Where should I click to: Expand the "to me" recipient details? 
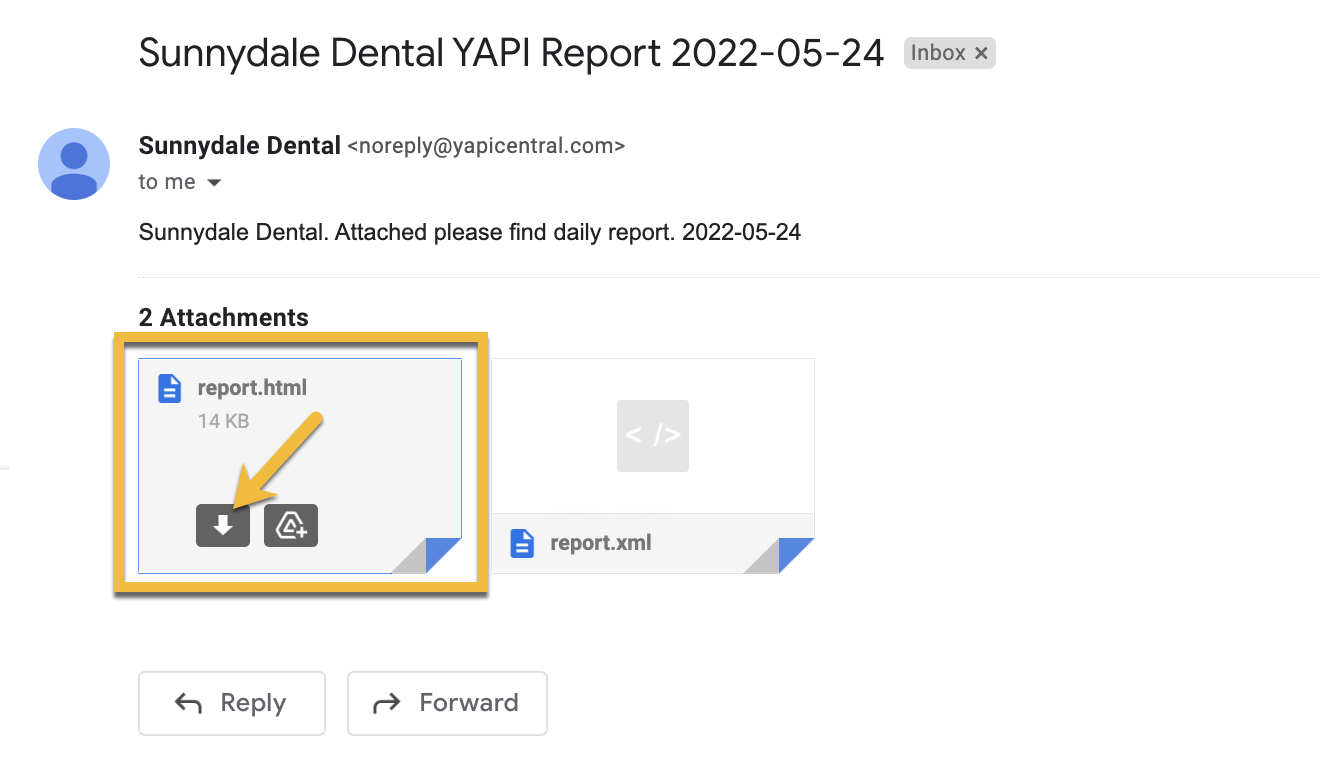coord(214,183)
